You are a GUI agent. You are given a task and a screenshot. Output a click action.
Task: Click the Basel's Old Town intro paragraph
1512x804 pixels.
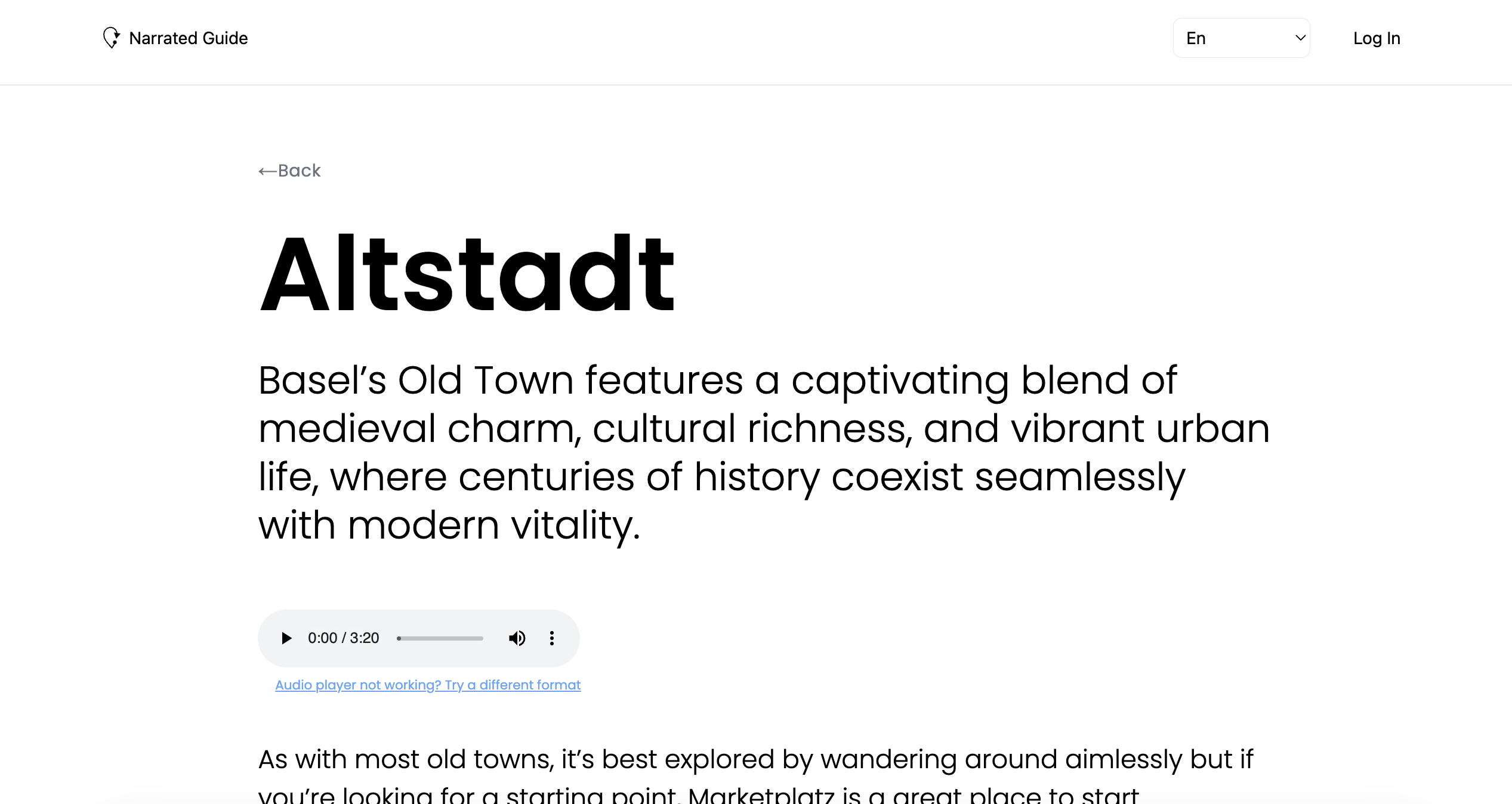pyautogui.click(x=764, y=453)
